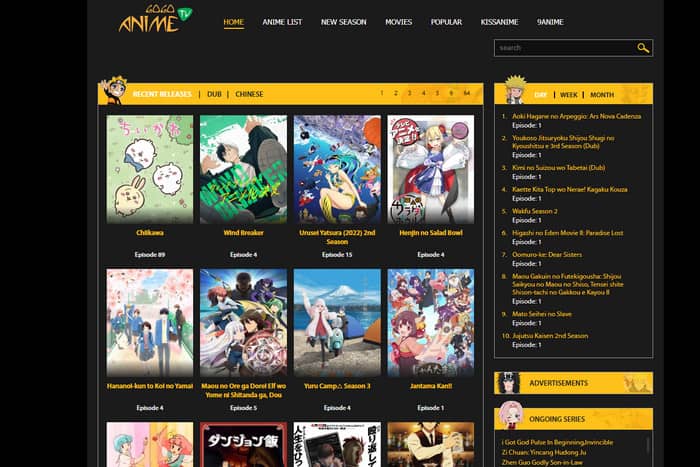Open Kimi no Suizou wo Tabetai (Dub)
Image resolution: width=700 pixels, height=467 pixels.
pyautogui.click(x=558, y=168)
